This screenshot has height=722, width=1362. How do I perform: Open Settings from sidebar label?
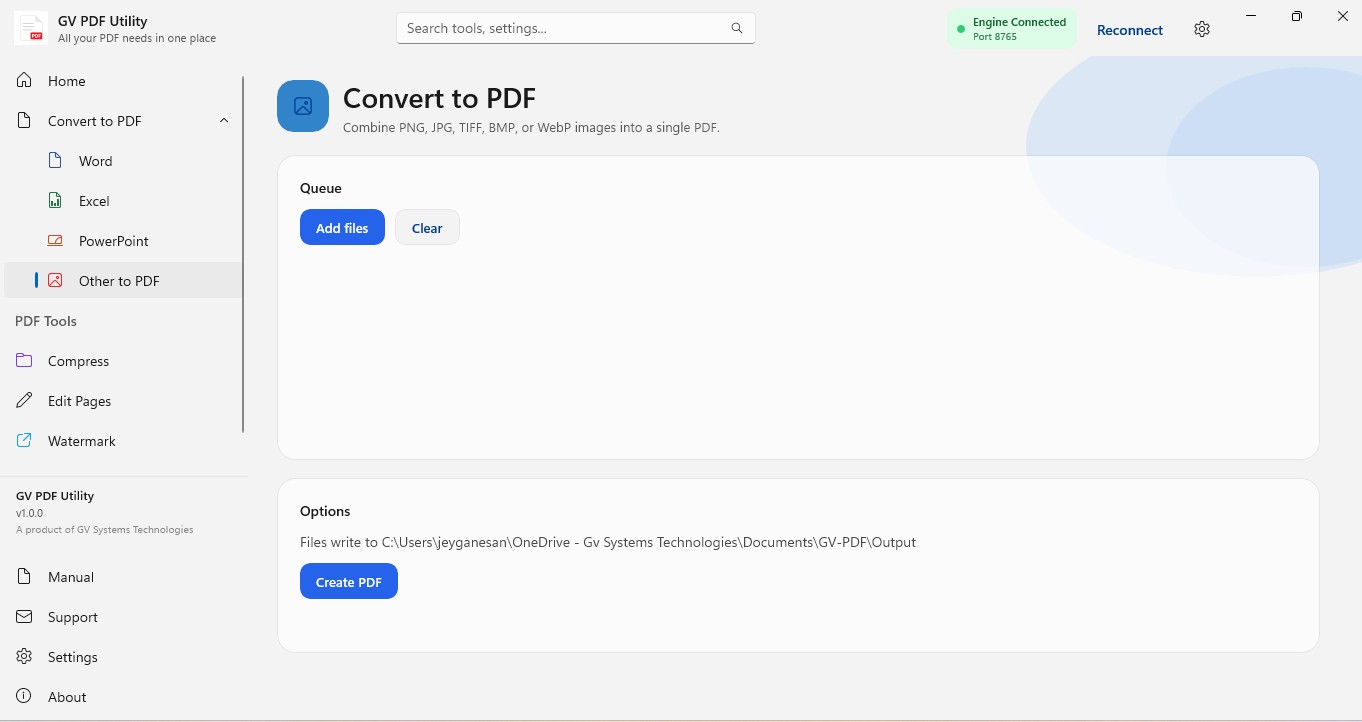[x=73, y=657]
